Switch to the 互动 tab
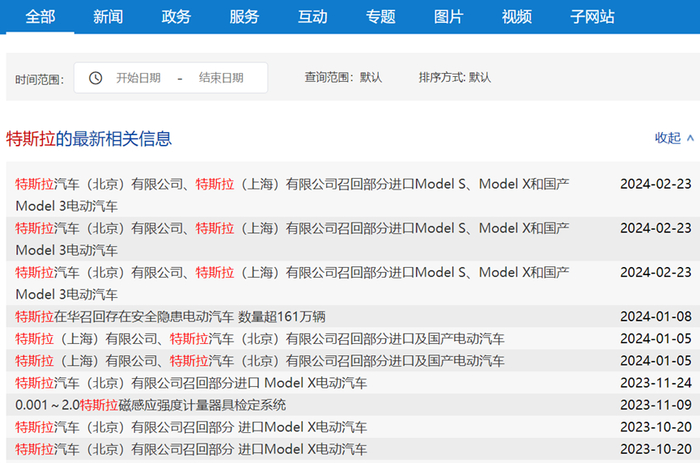The image size is (700, 463). pos(312,17)
